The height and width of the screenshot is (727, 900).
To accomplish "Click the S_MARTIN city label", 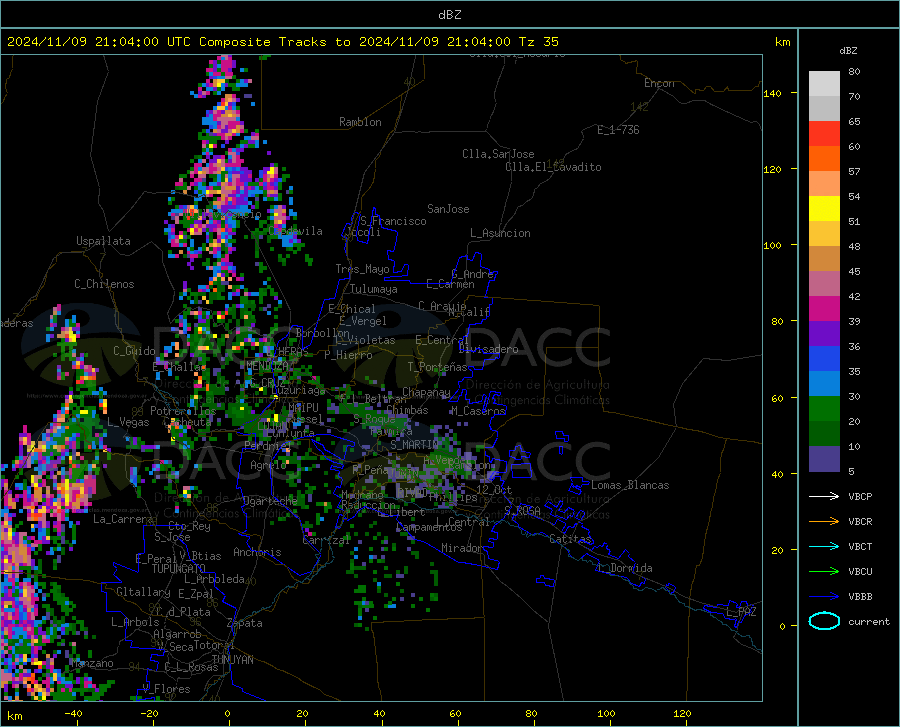I will click(414, 444).
